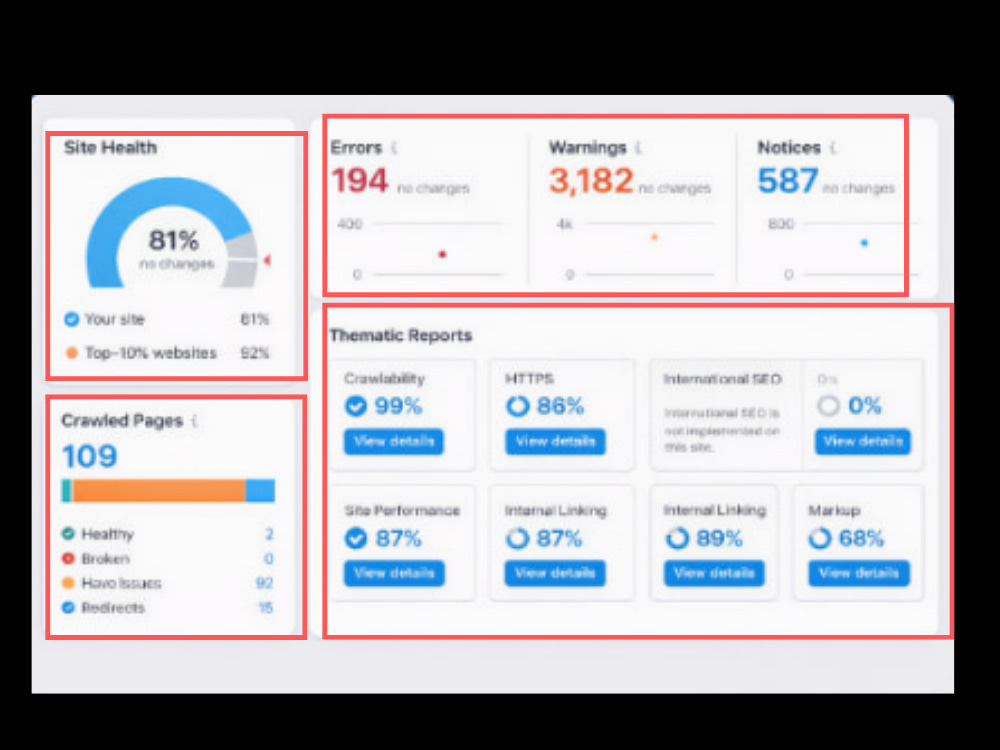Open View details for Internal Linking 89%
This screenshot has height=750, width=1000.
coord(714,573)
